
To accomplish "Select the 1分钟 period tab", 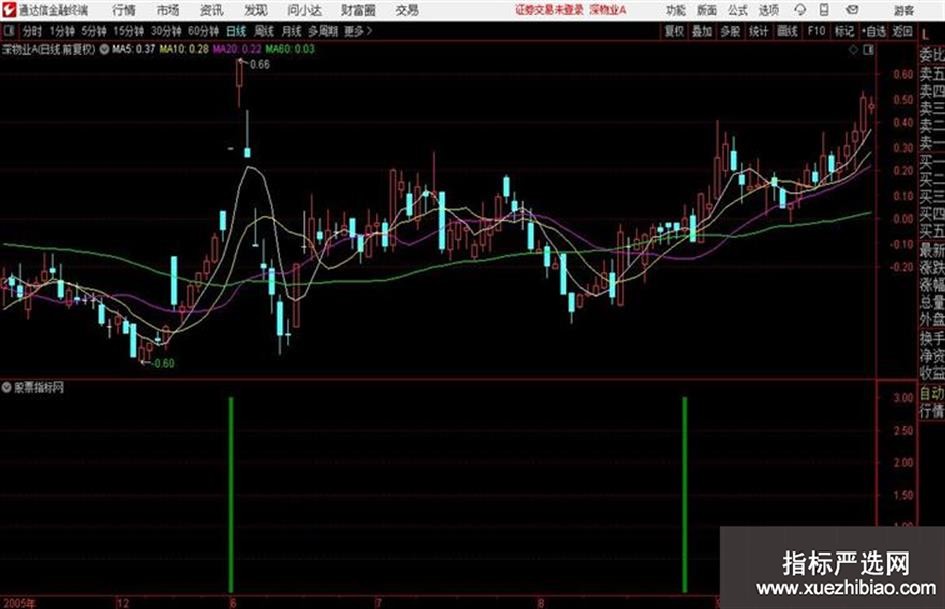I will tap(62, 31).
